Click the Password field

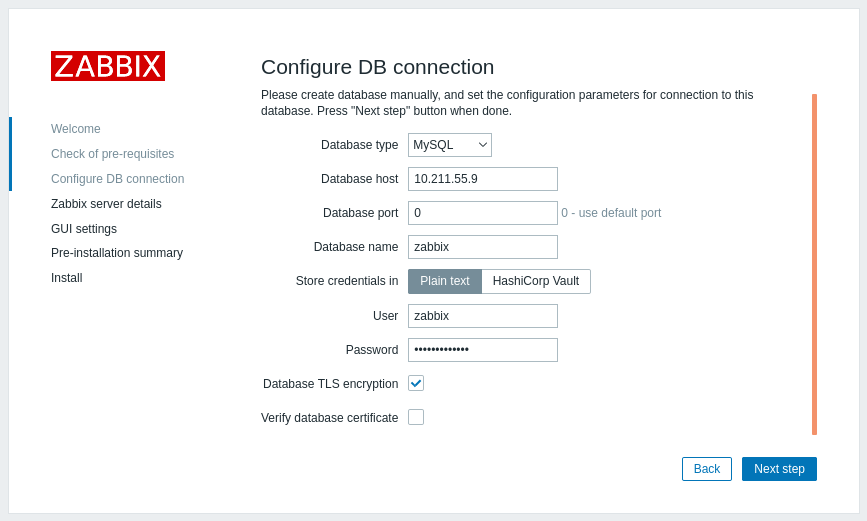[x=483, y=350]
